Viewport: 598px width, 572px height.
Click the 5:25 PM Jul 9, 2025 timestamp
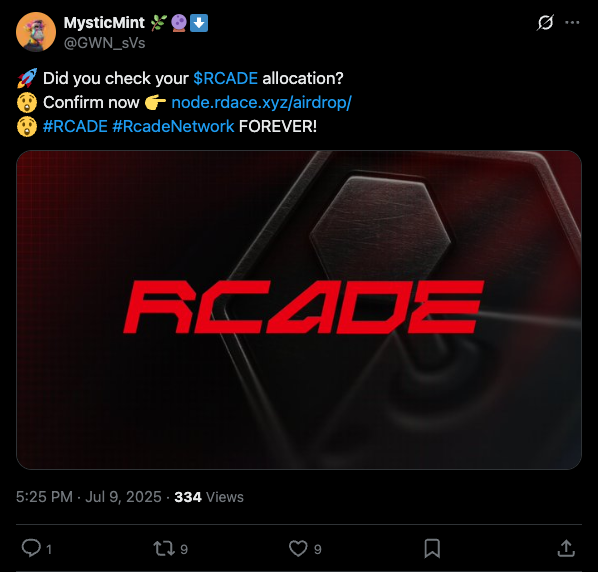(x=89, y=497)
